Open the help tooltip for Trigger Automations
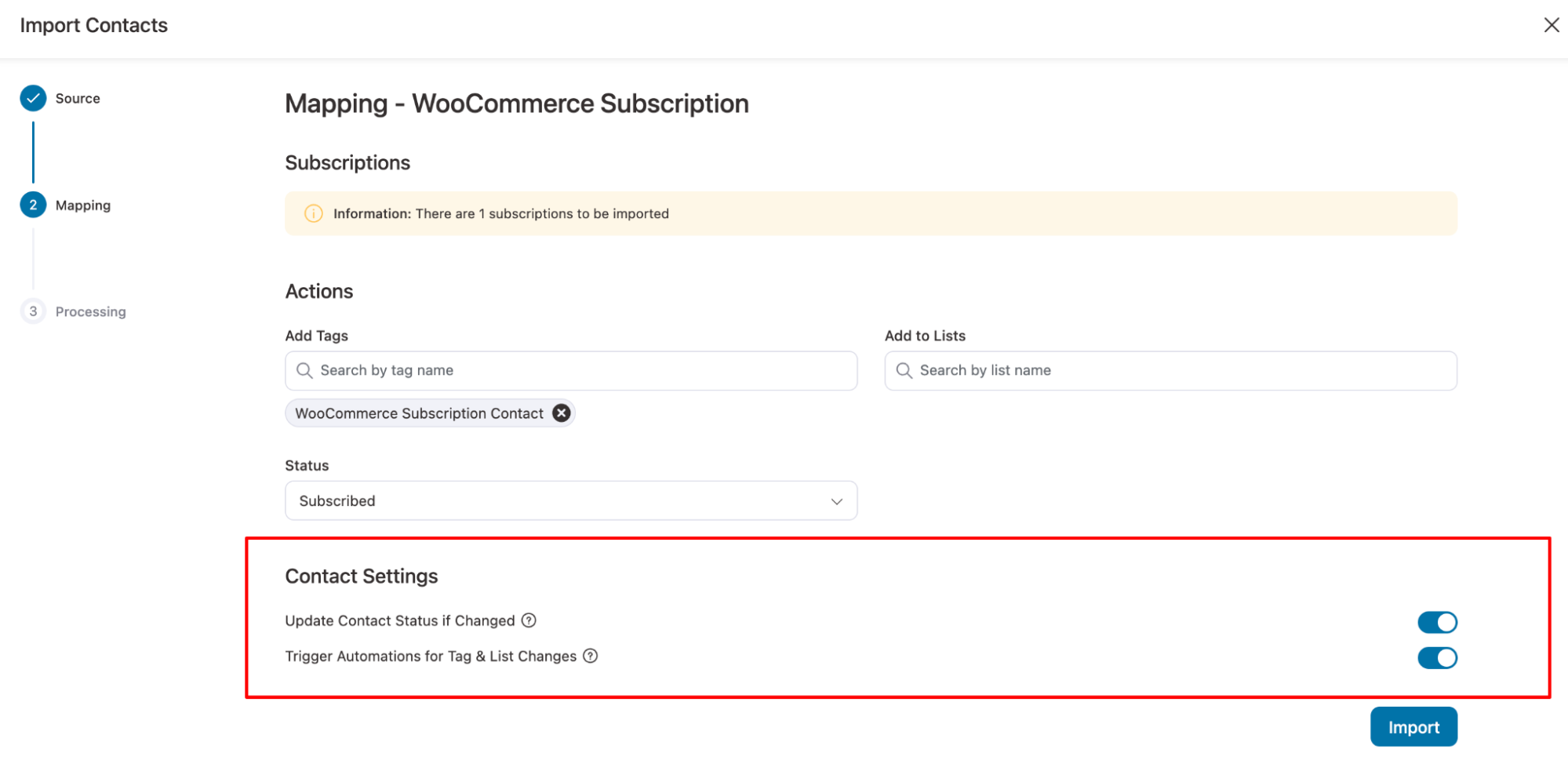Image resolution: width=1568 pixels, height=782 pixels. click(x=591, y=656)
